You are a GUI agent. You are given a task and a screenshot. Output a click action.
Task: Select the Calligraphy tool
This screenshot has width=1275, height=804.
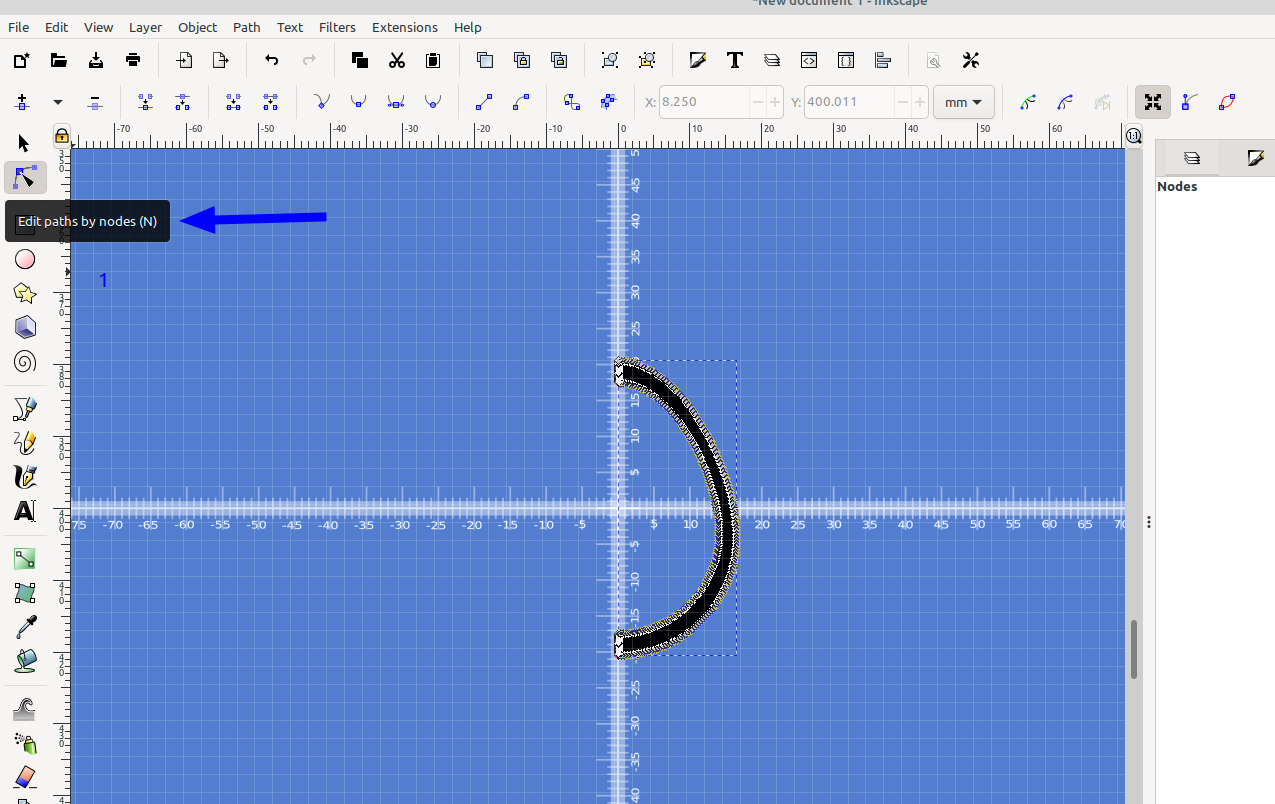pyautogui.click(x=25, y=477)
